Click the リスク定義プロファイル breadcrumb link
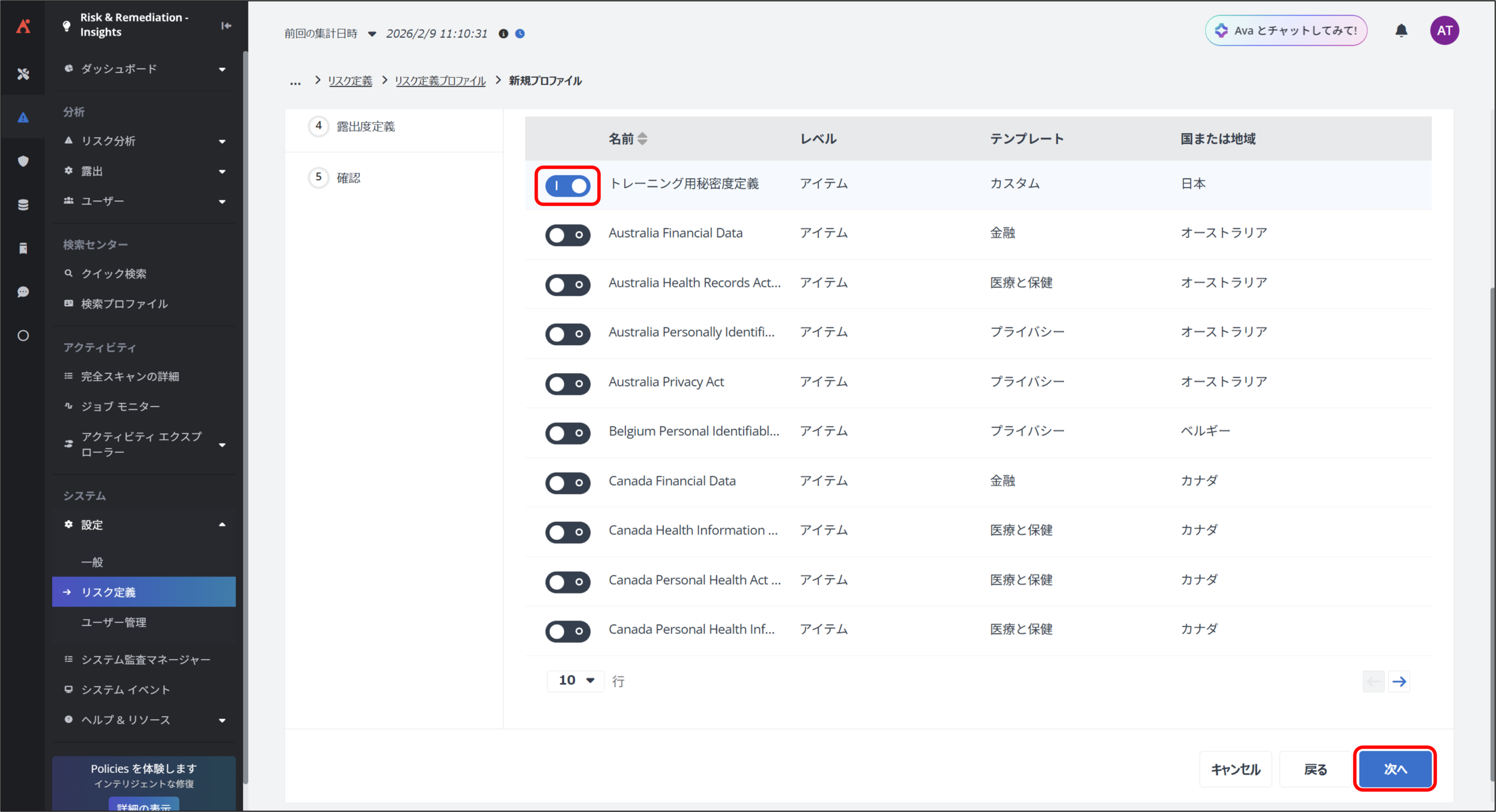 point(440,81)
